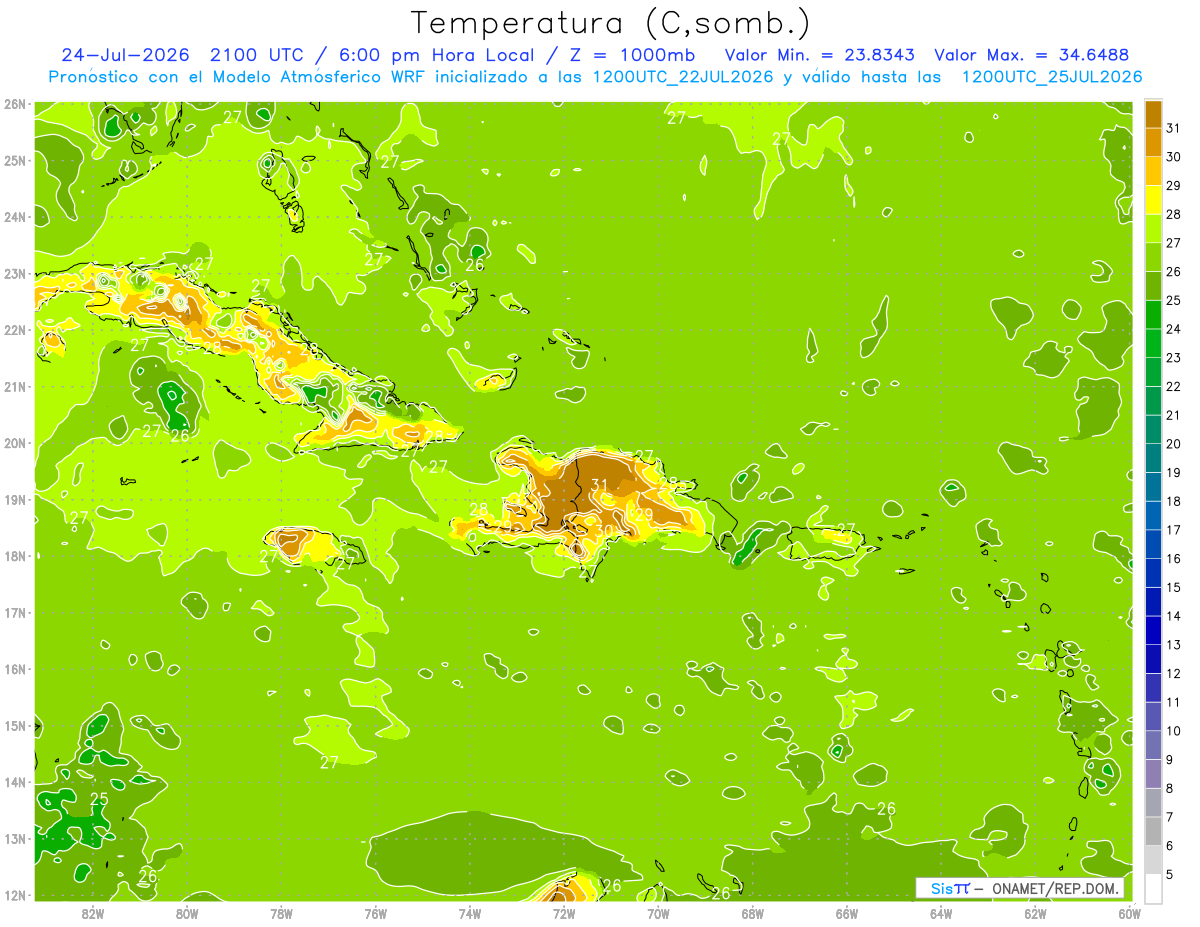Click blue legend band between 15 and 16
The image size is (1200, 927).
(1153, 573)
